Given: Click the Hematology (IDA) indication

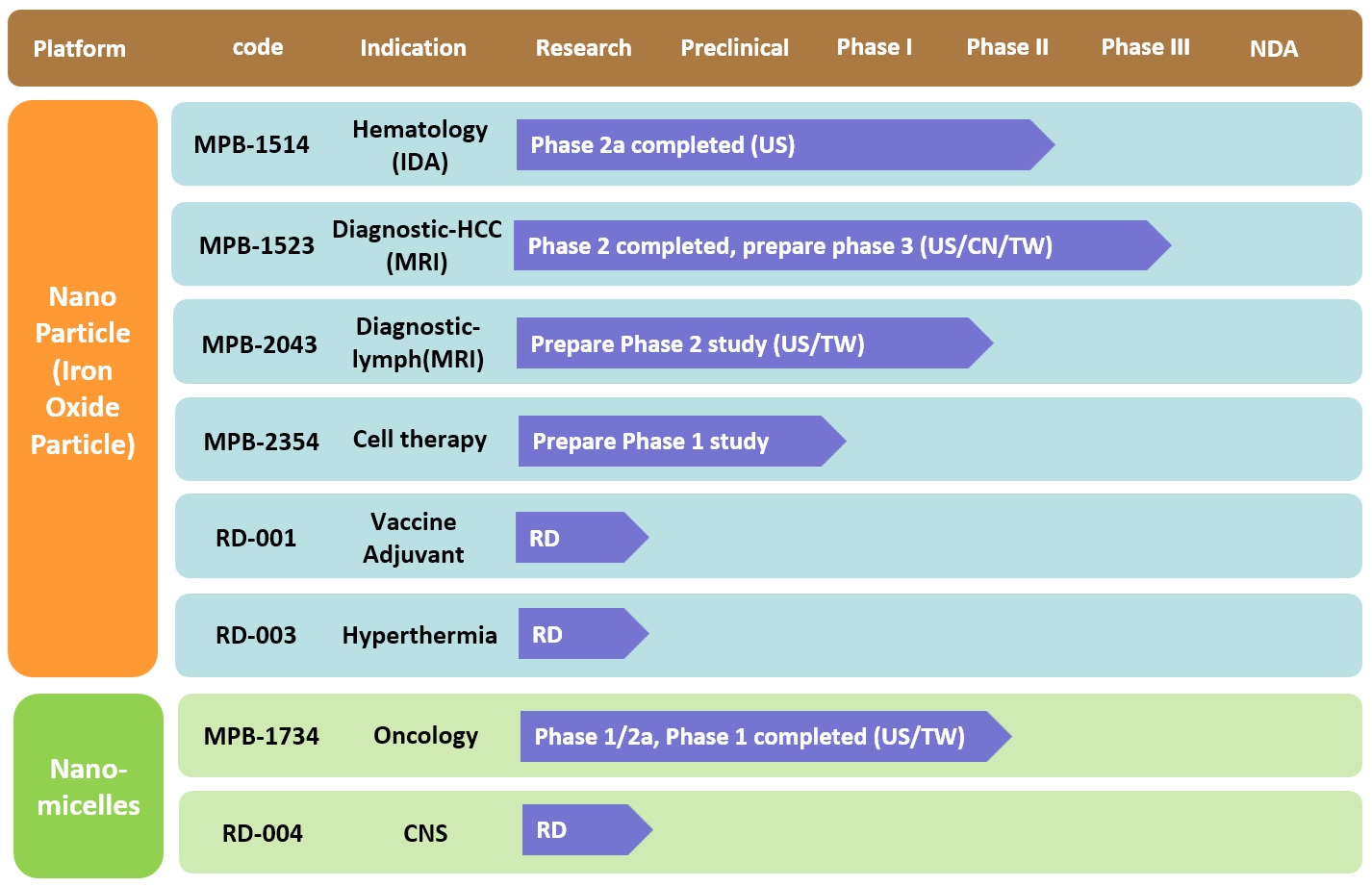Looking at the screenshot, I should click(x=419, y=145).
